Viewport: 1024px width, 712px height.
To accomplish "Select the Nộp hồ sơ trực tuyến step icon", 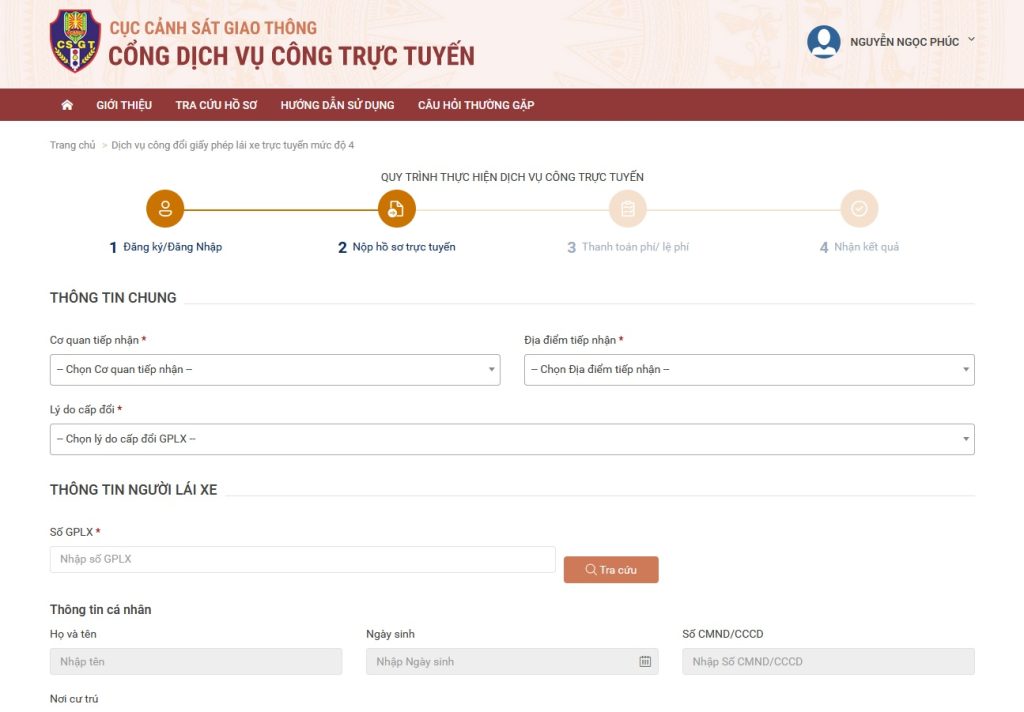I will pos(396,208).
